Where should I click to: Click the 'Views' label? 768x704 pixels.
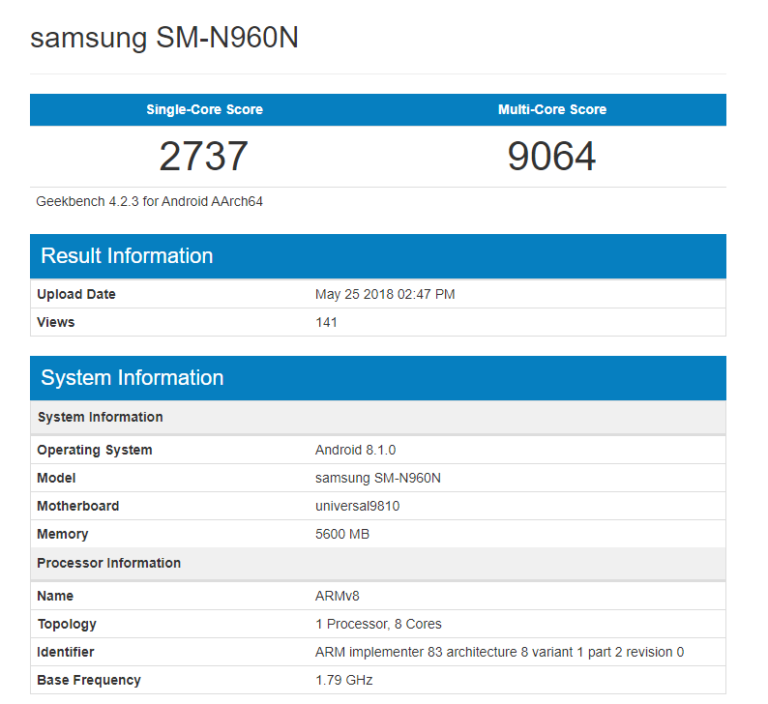point(56,322)
